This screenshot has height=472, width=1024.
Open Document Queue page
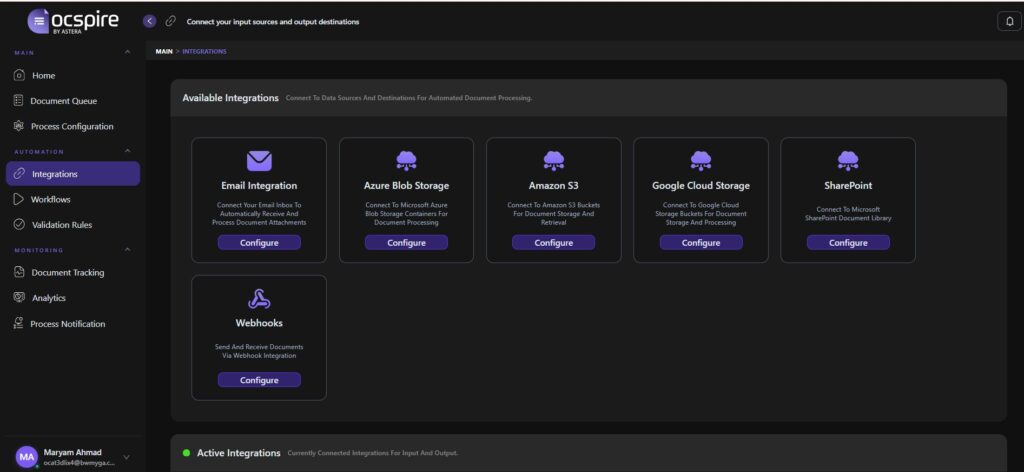click(x=73, y=101)
